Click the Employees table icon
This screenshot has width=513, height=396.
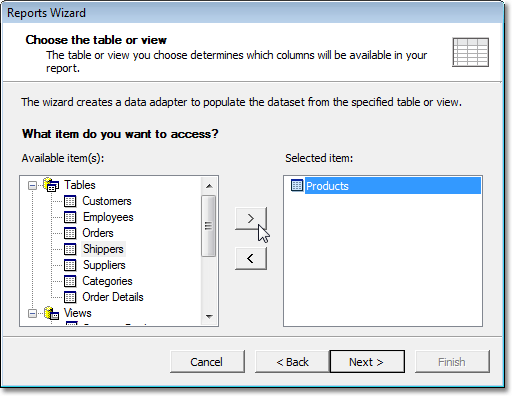coord(70,217)
